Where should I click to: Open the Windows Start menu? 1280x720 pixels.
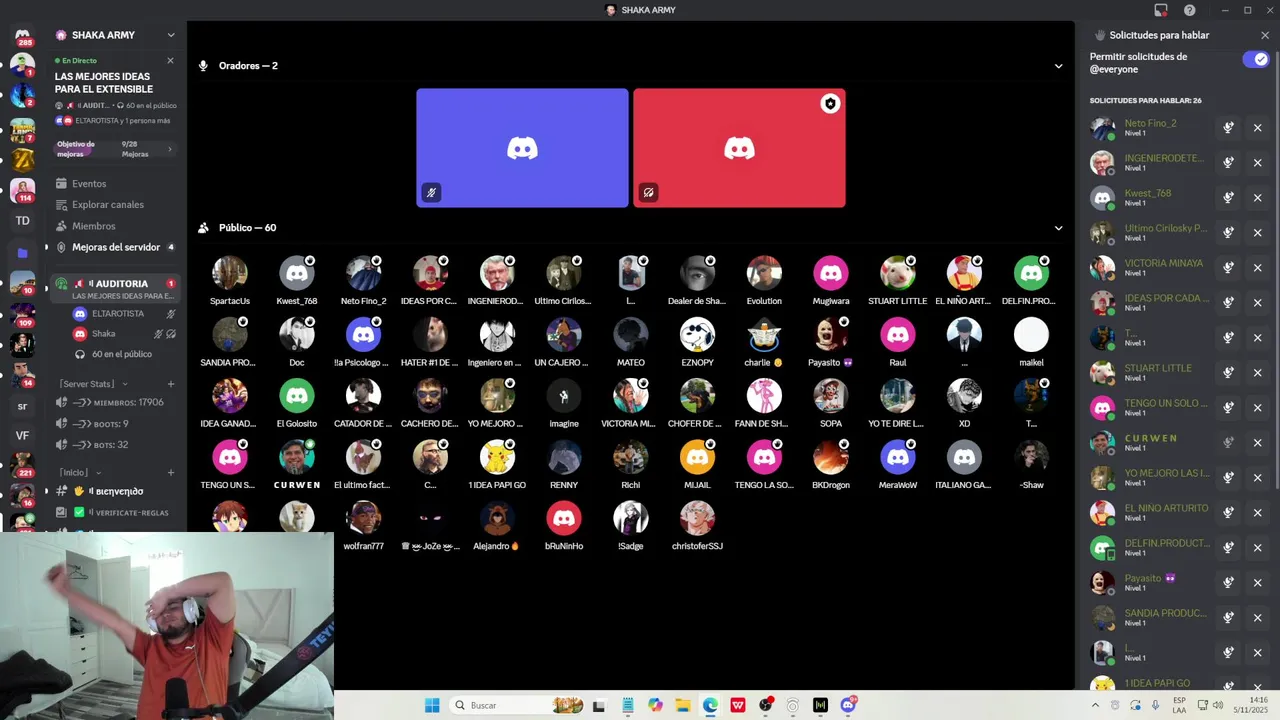pos(432,705)
